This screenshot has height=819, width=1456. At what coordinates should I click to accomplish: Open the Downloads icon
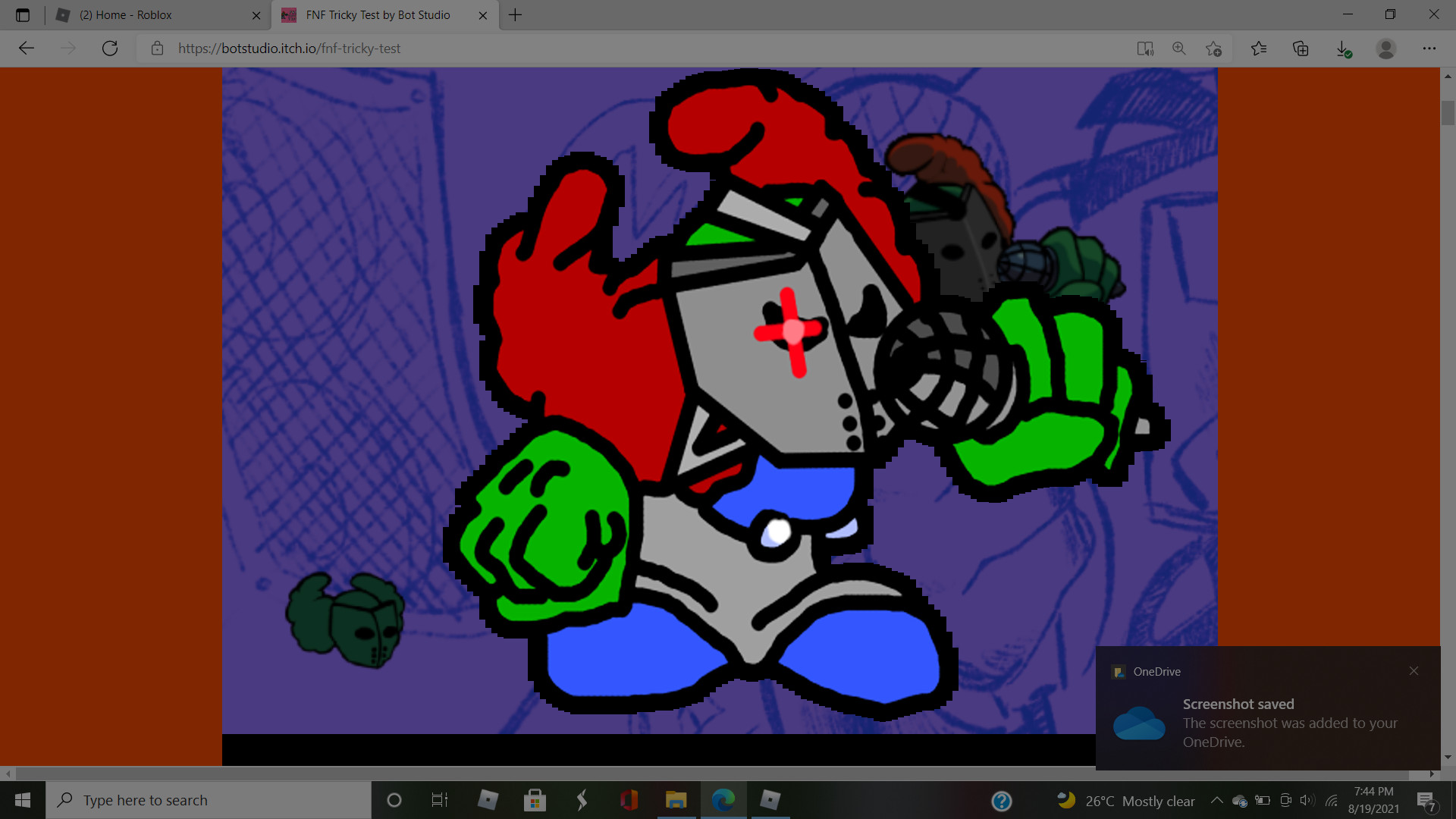1343,49
